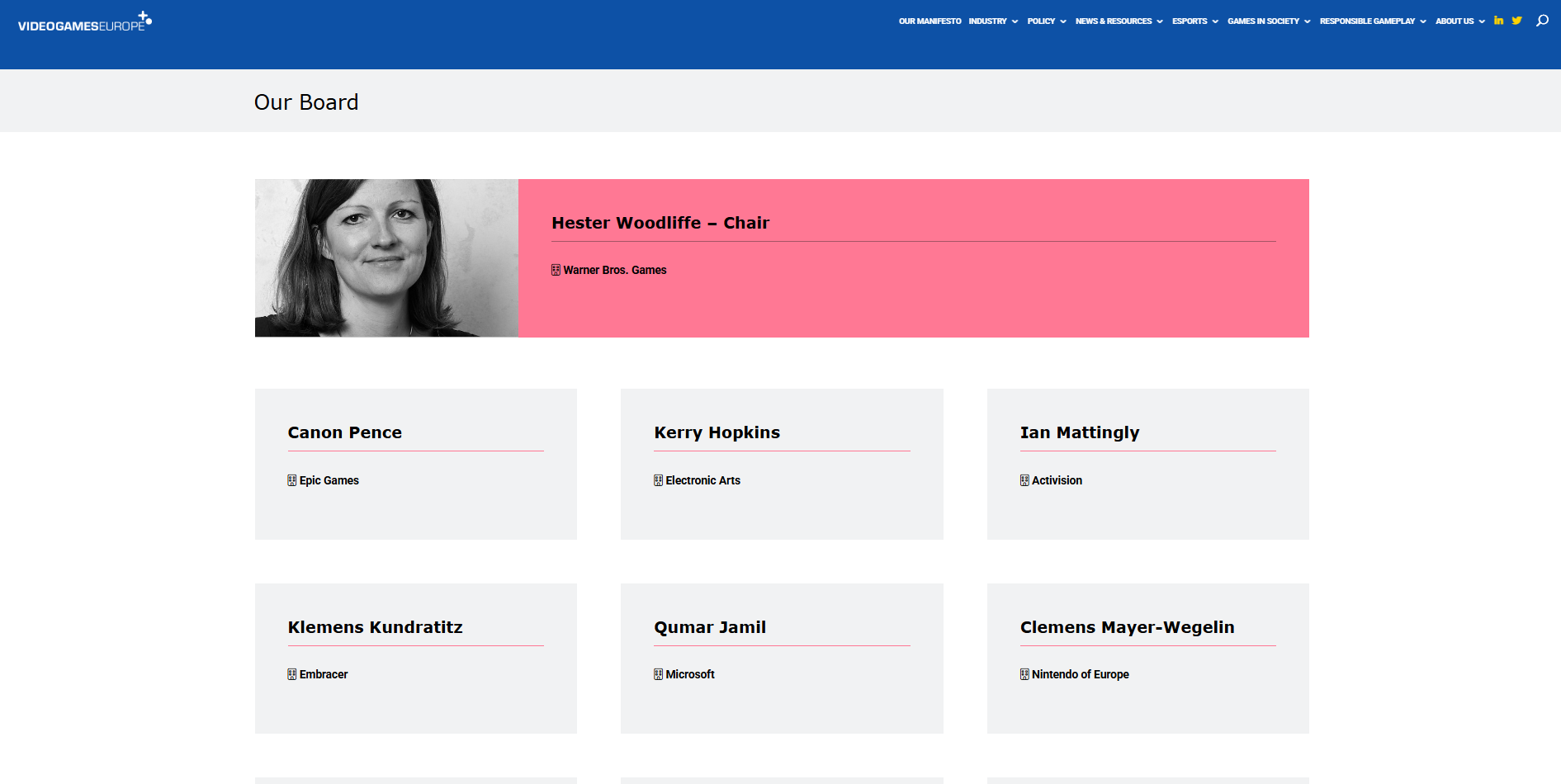The height and width of the screenshot is (784, 1561).
Task: Open the search magnifier icon
Action: tap(1542, 21)
